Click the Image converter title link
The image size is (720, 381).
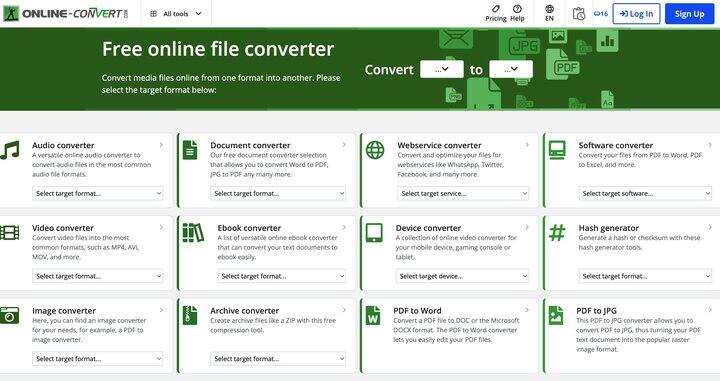[x=64, y=311]
